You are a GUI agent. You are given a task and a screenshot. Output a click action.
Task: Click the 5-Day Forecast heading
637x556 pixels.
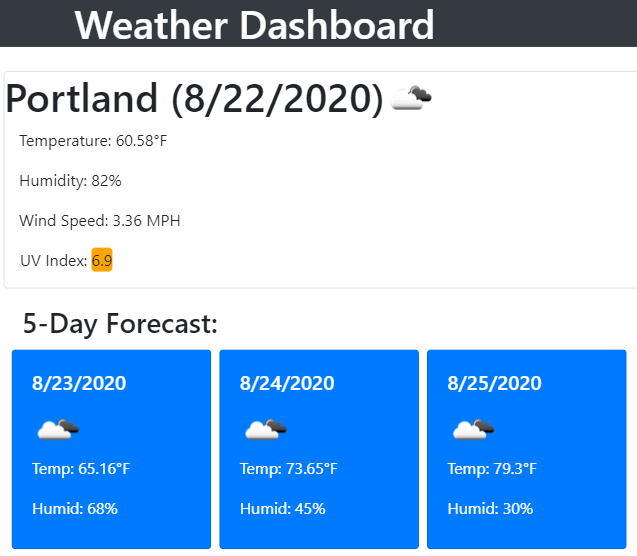click(x=120, y=324)
